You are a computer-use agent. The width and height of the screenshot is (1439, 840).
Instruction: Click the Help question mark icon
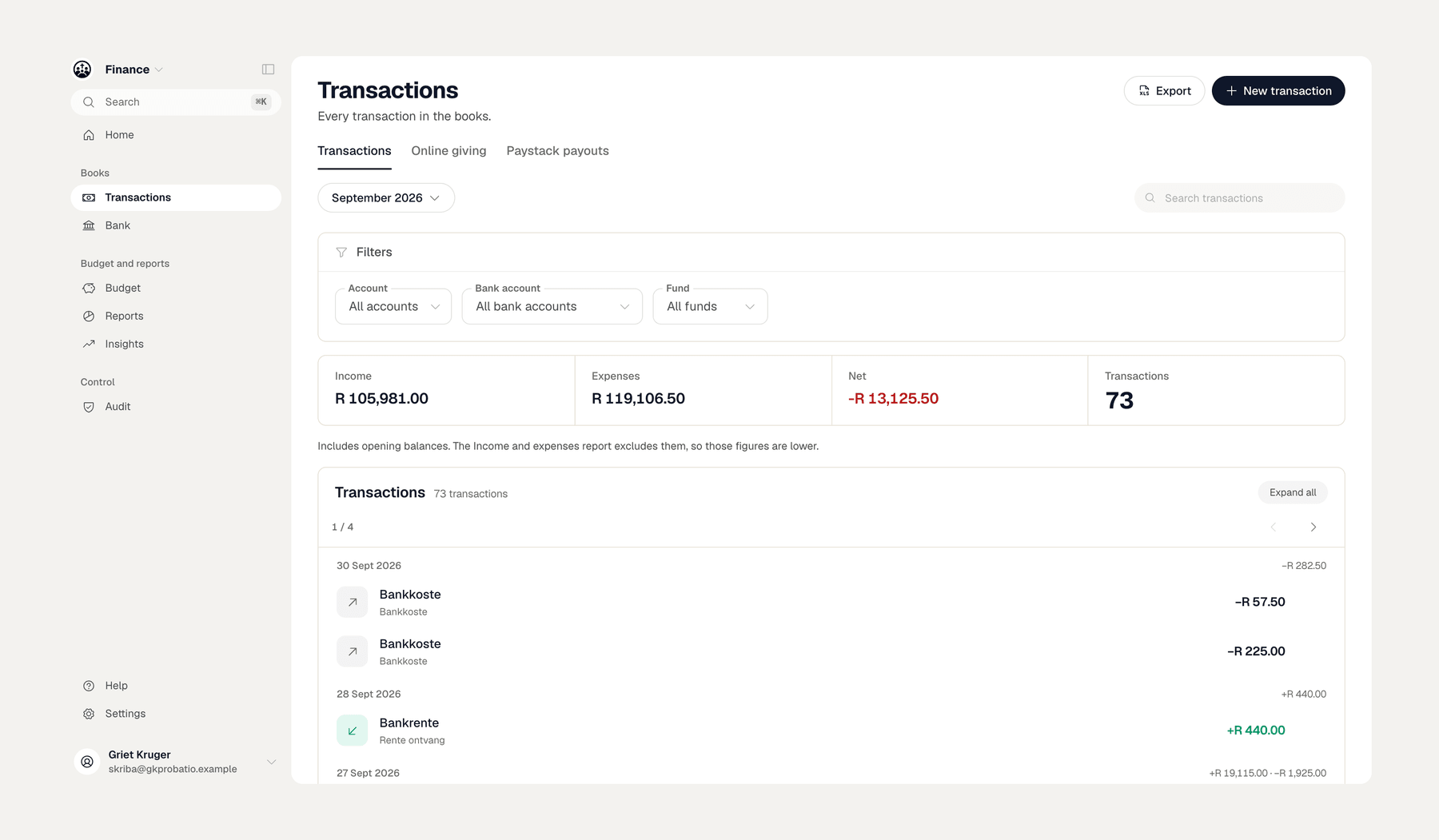coord(89,686)
